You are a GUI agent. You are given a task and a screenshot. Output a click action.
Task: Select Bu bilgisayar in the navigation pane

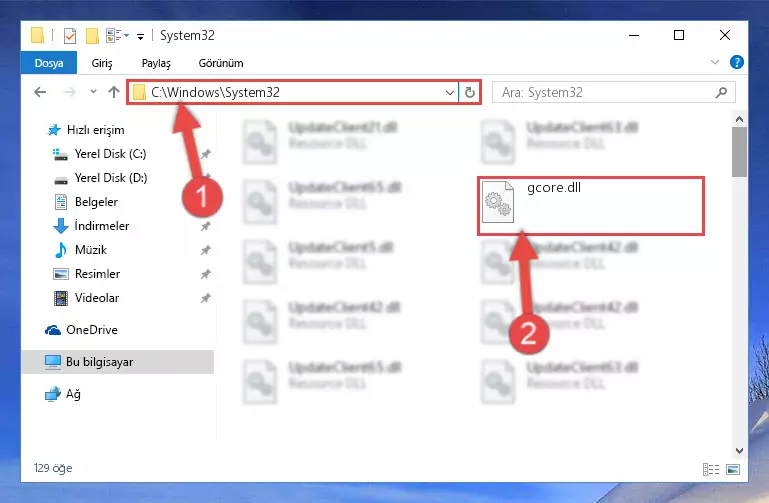[118, 362]
